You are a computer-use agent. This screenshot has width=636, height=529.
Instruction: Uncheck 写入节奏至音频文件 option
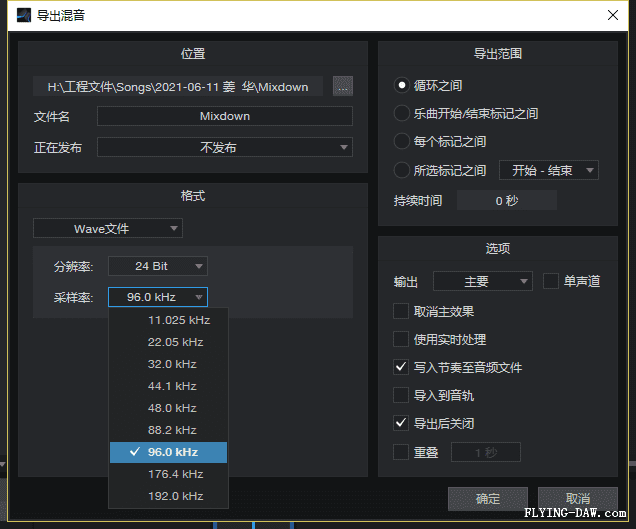[402, 367]
